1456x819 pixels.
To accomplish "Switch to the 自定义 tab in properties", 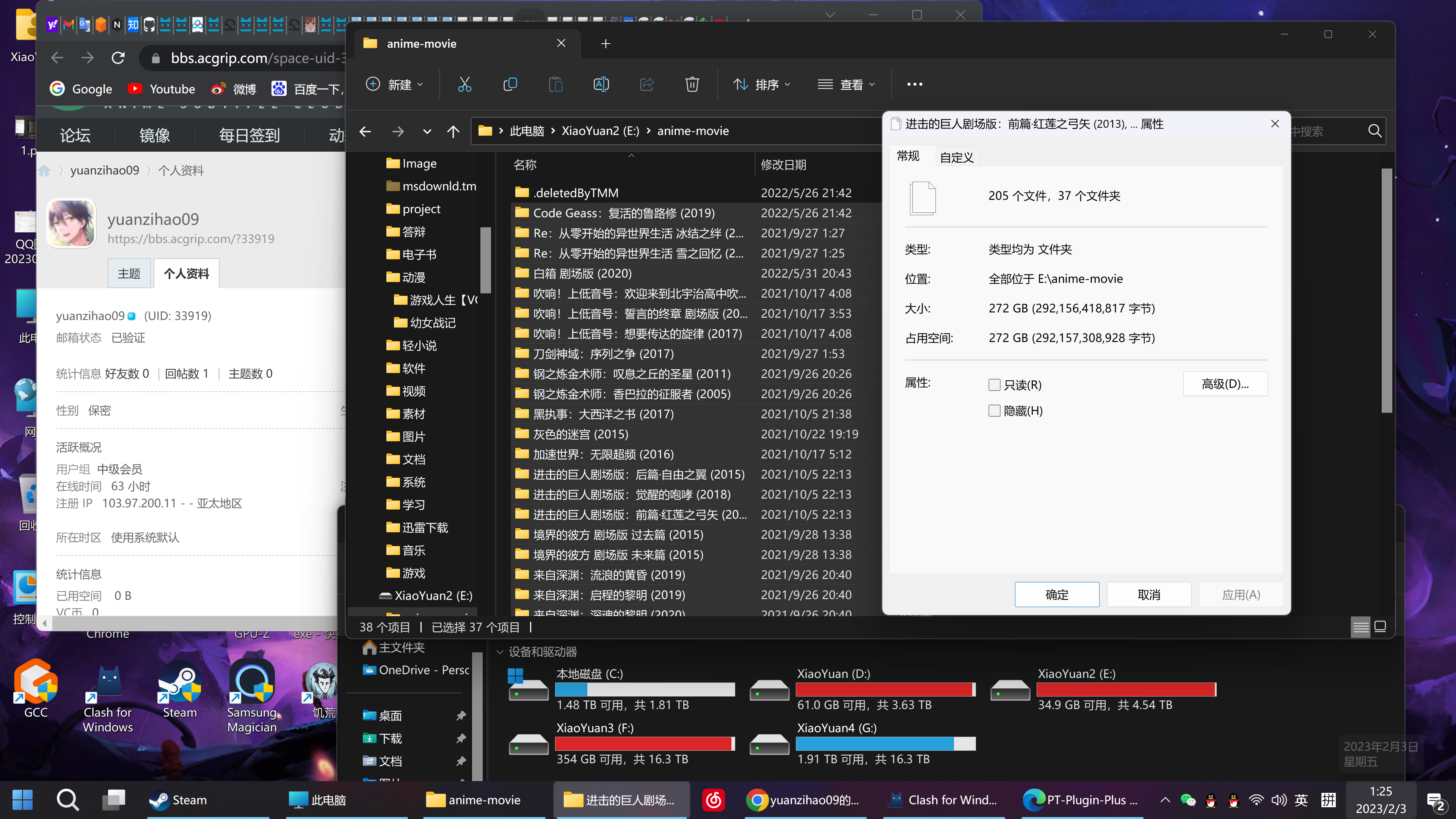I will pyautogui.click(x=956, y=157).
